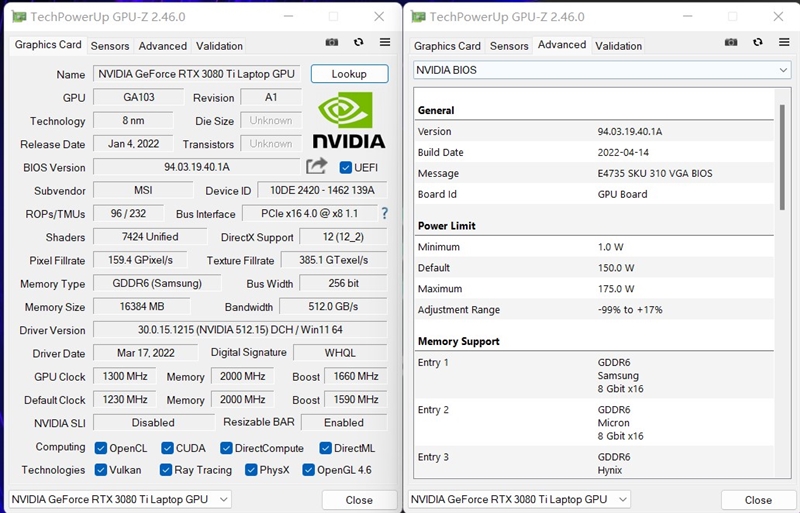This screenshot has height=513, width=800.
Task: Take a screenshot with left window camera icon
Action: pyautogui.click(x=332, y=42)
